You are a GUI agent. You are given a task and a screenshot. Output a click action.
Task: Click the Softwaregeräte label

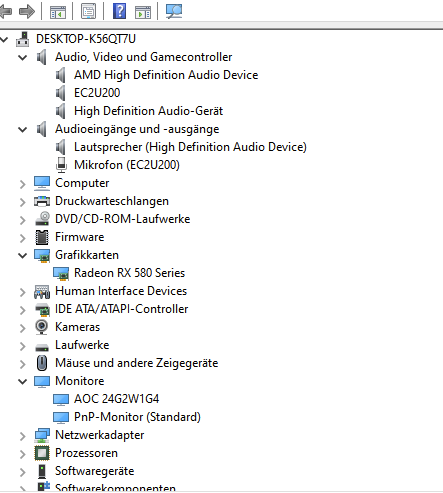coord(95,471)
